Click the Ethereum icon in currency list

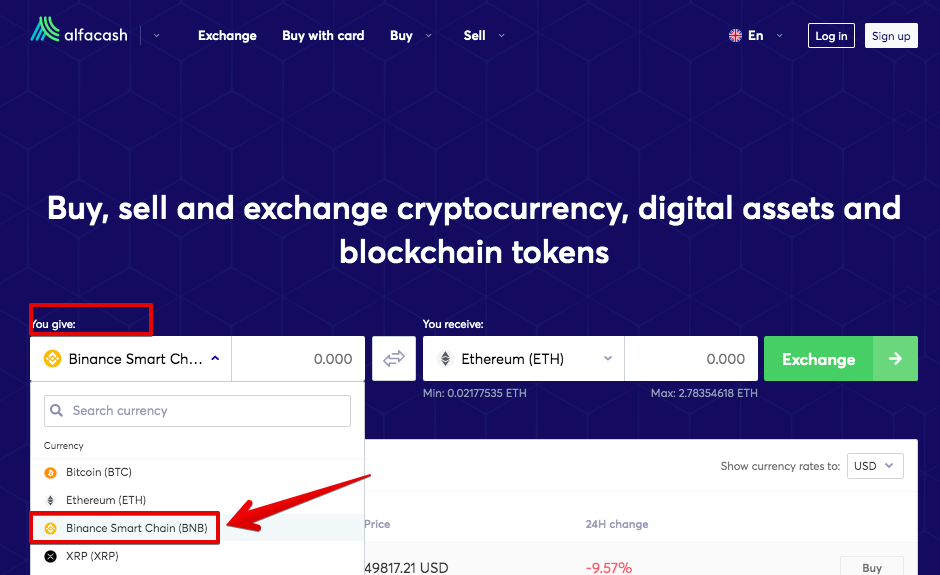click(51, 501)
